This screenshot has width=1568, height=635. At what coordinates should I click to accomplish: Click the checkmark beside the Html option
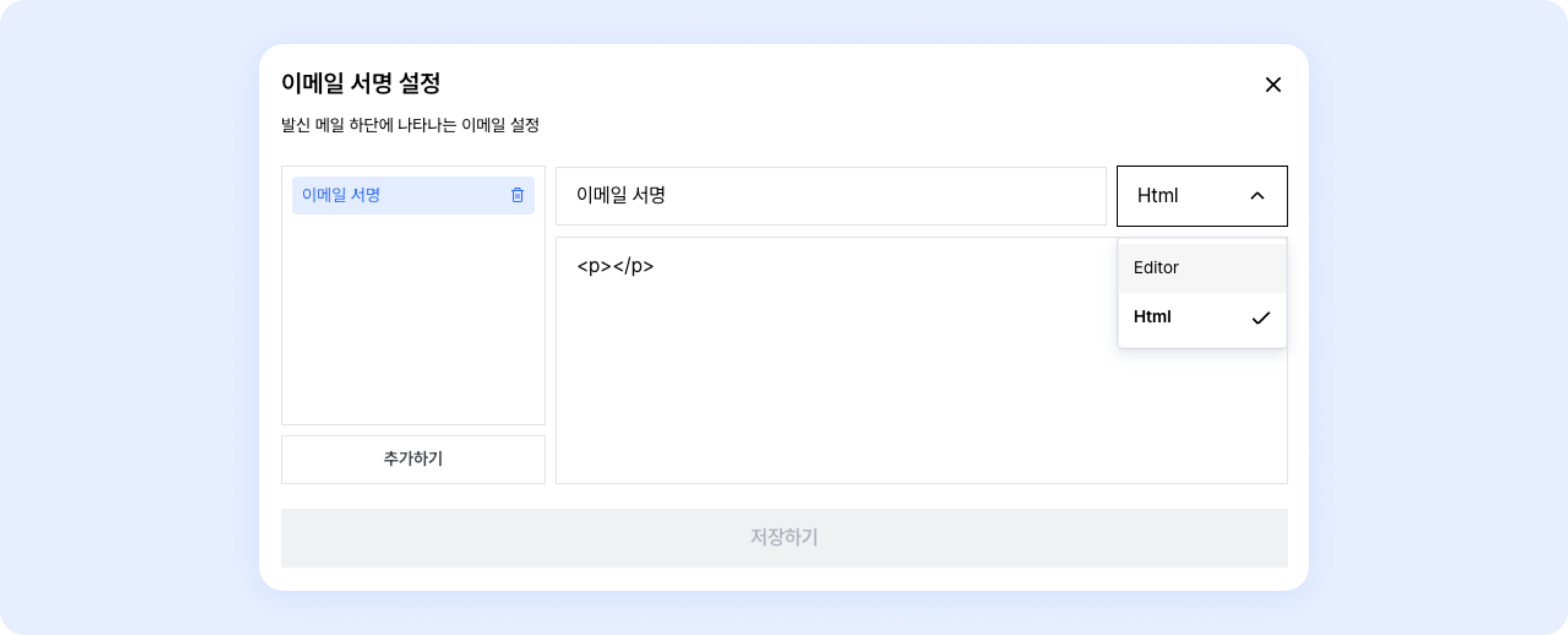(1261, 317)
